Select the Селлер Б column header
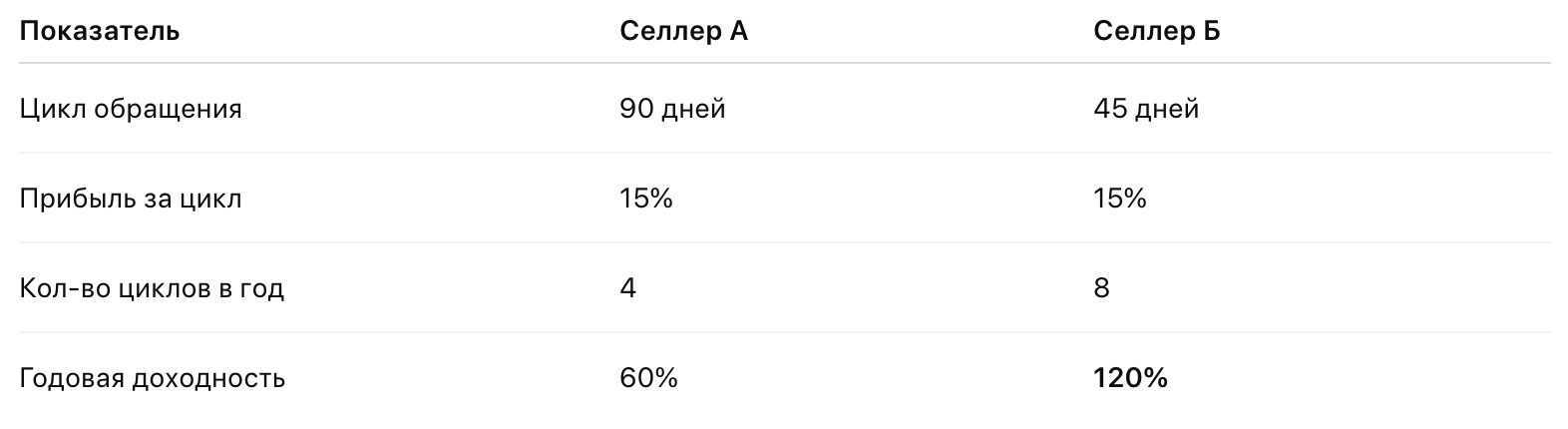Screen dimensions: 1568x429 pos(1156,32)
